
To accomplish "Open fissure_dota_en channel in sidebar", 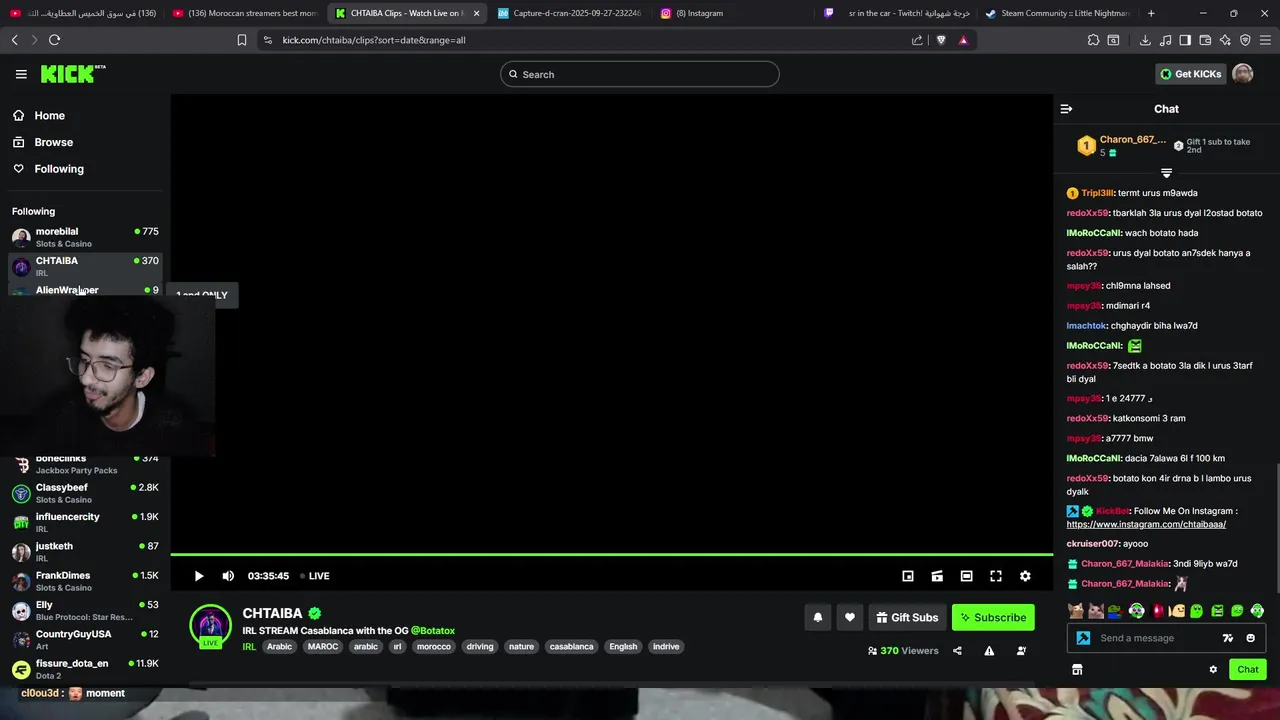I will tap(85, 669).
